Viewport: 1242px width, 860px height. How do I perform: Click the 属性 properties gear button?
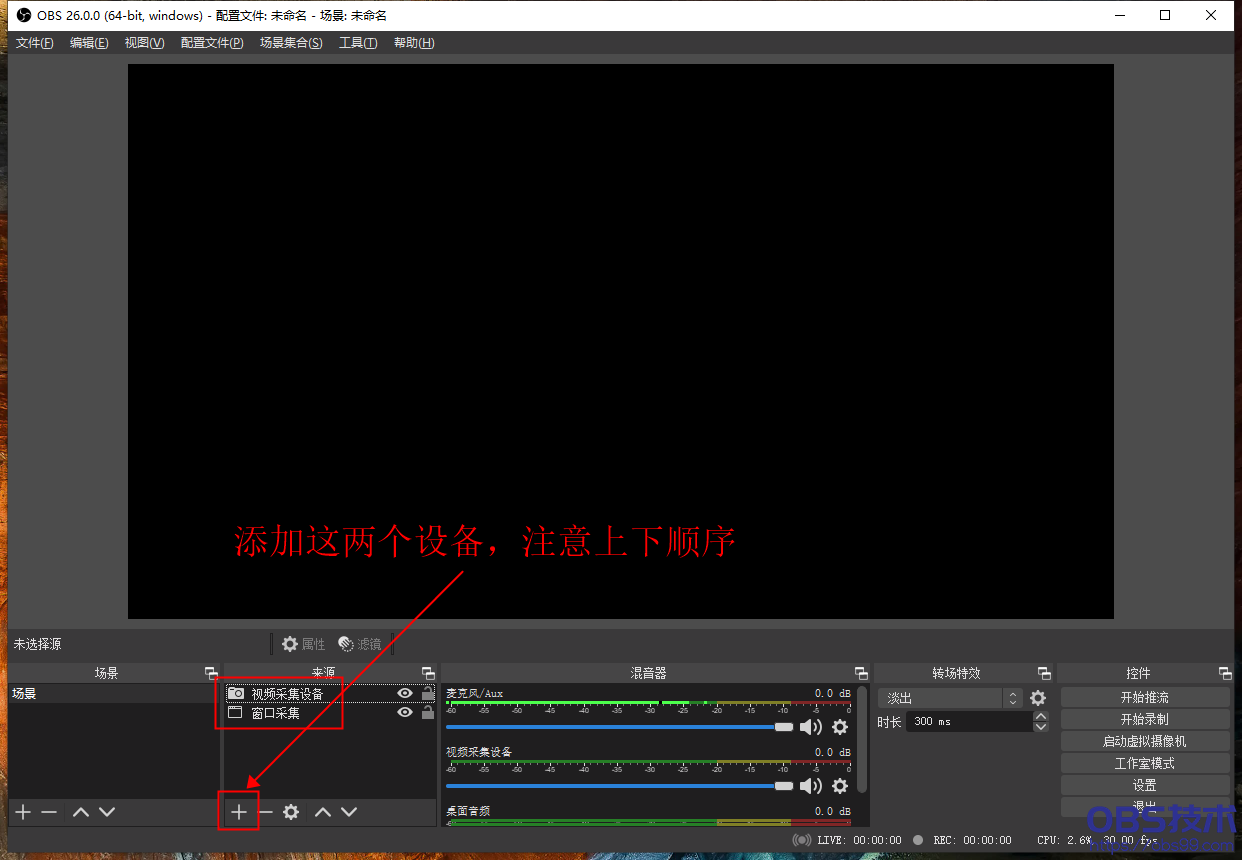coord(303,644)
